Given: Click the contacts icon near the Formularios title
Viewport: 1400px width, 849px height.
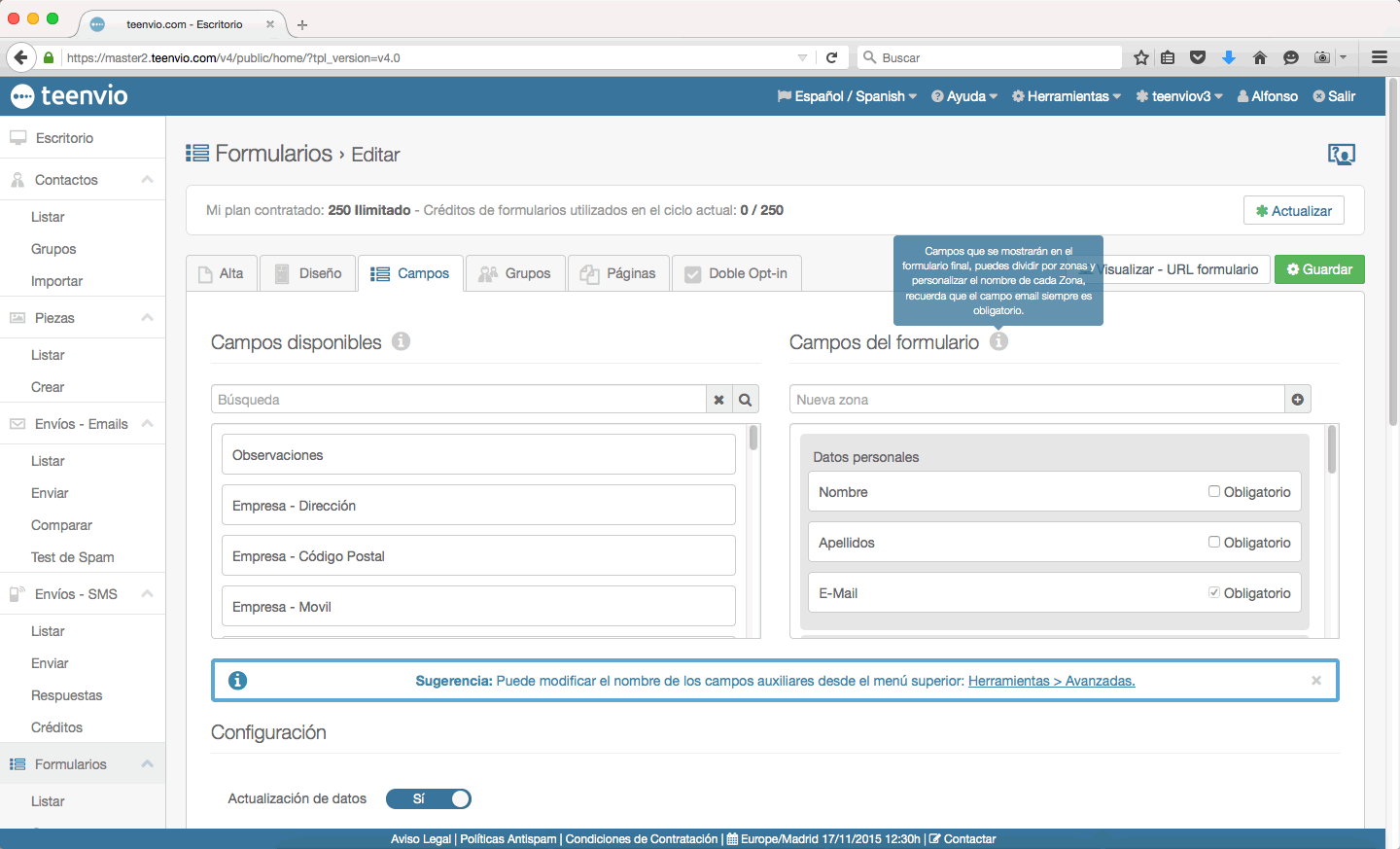Looking at the screenshot, I should (x=1342, y=154).
